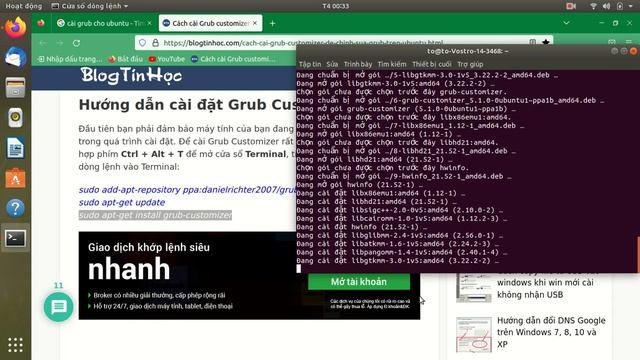640x360 pixels.
Task: Open the clock T4 00:33 calendar
Action: click(x=336, y=6)
